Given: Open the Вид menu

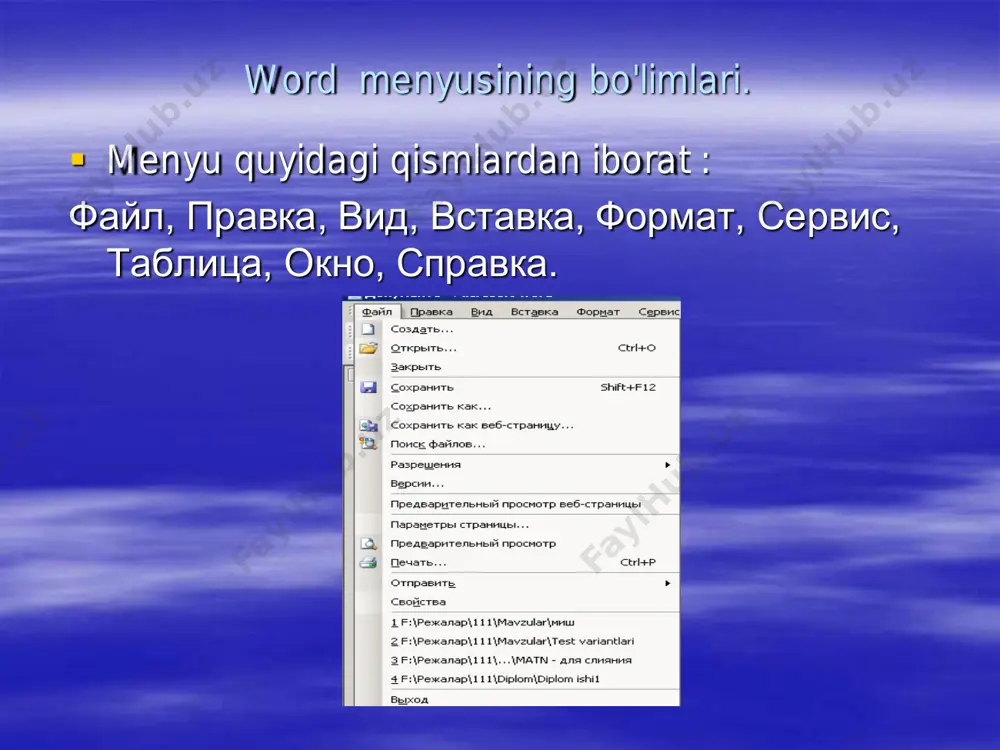Looking at the screenshot, I should tap(482, 311).
